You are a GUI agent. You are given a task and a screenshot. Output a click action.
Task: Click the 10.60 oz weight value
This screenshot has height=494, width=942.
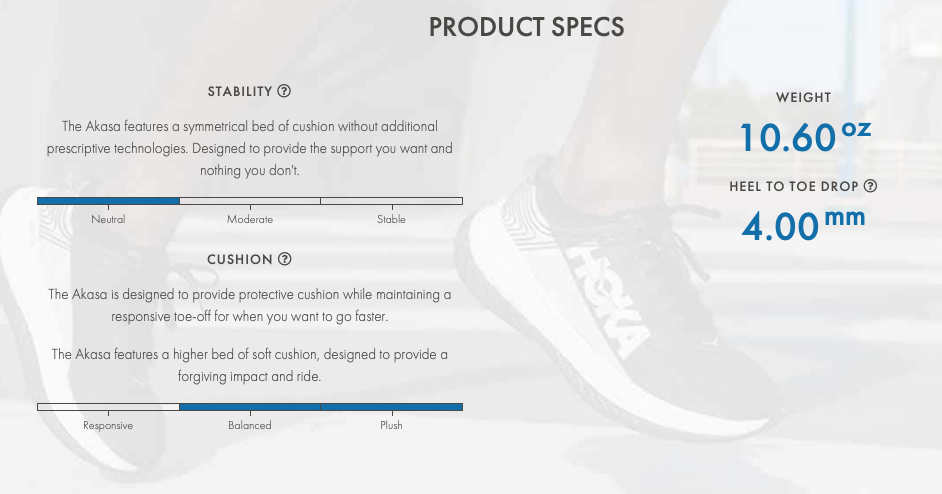(805, 136)
